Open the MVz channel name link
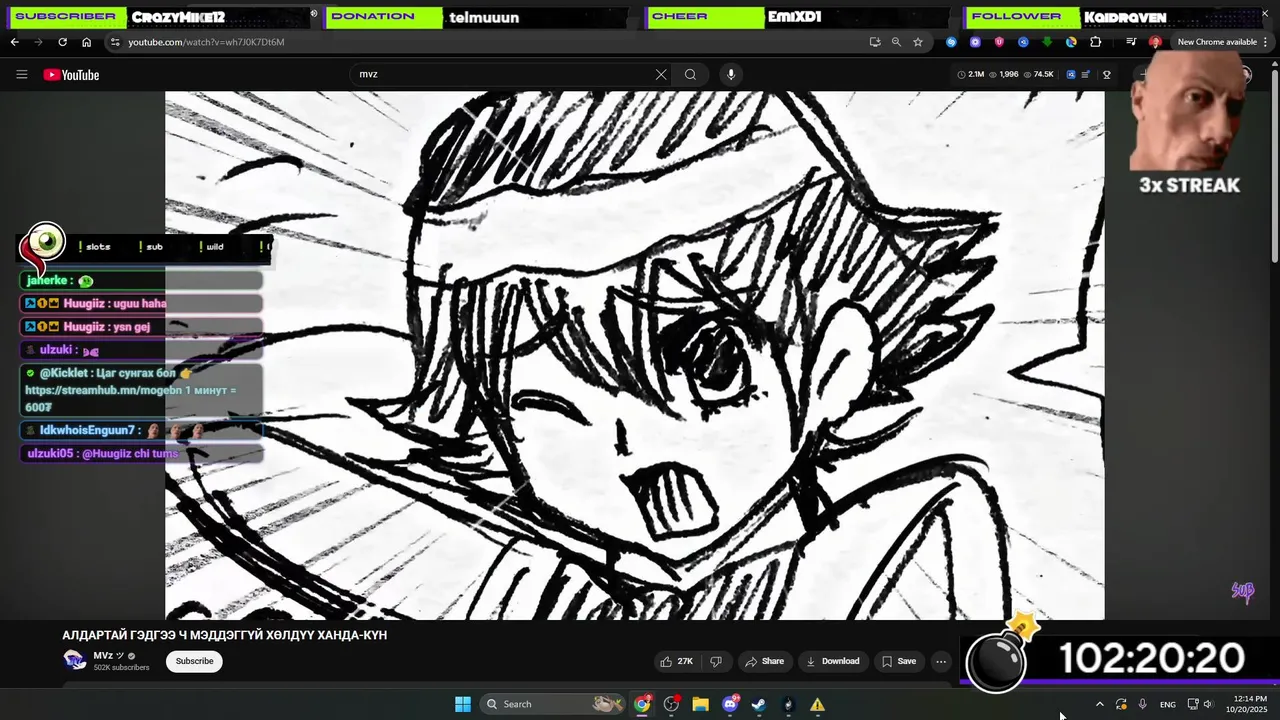This screenshot has height=720, width=1280. click(x=108, y=655)
